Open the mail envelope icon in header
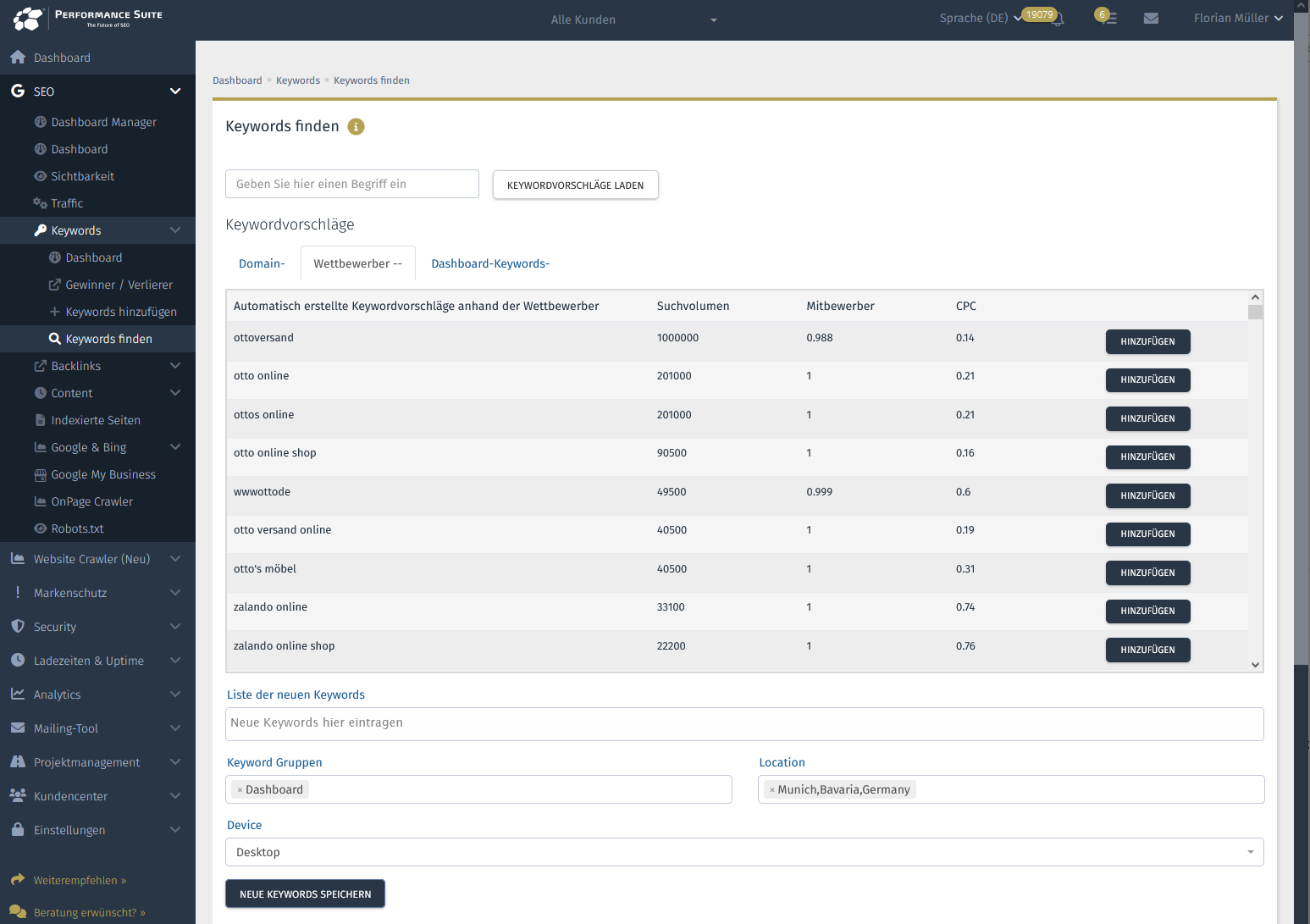Viewport: 1310px width, 924px height. point(1151,18)
